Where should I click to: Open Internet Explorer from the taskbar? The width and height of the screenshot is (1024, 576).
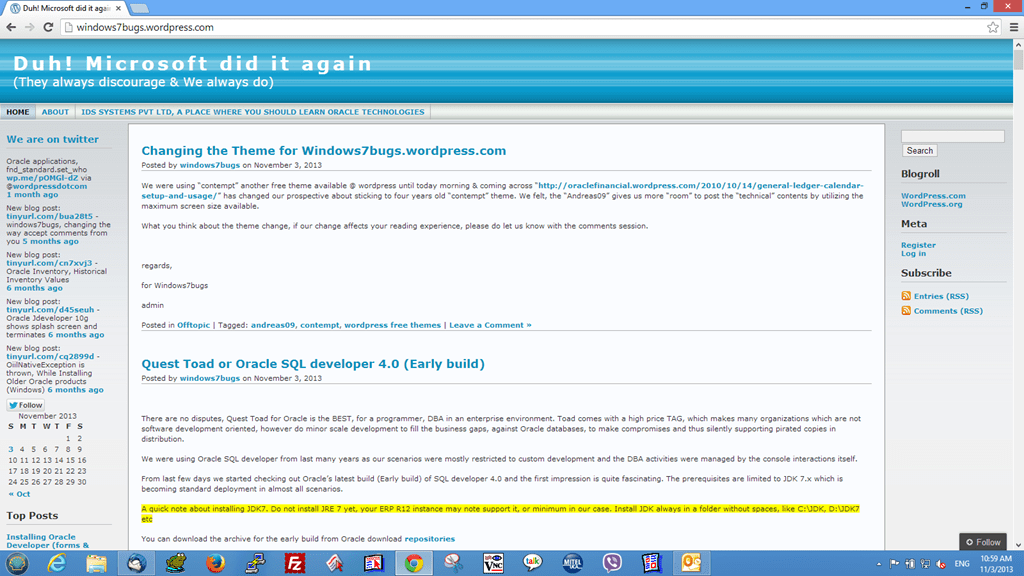(57, 563)
